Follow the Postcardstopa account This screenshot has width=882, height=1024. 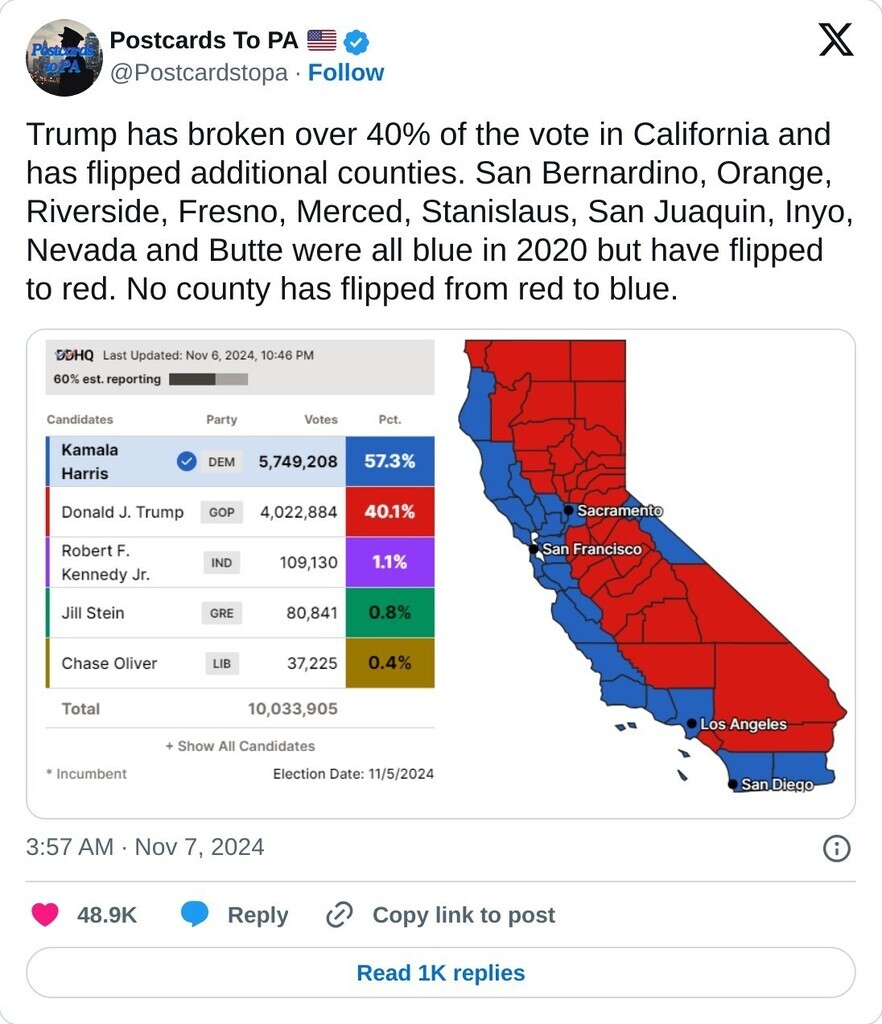pos(345,73)
